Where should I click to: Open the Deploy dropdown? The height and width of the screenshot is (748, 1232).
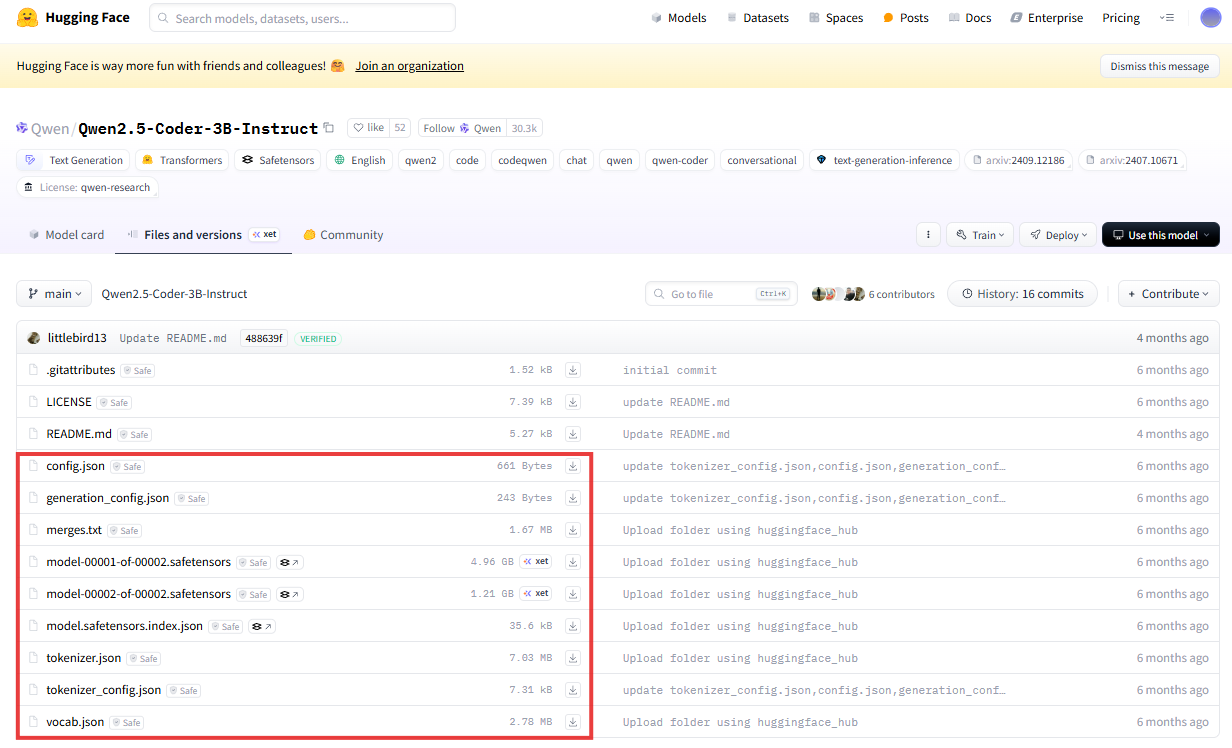click(x=1059, y=235)
